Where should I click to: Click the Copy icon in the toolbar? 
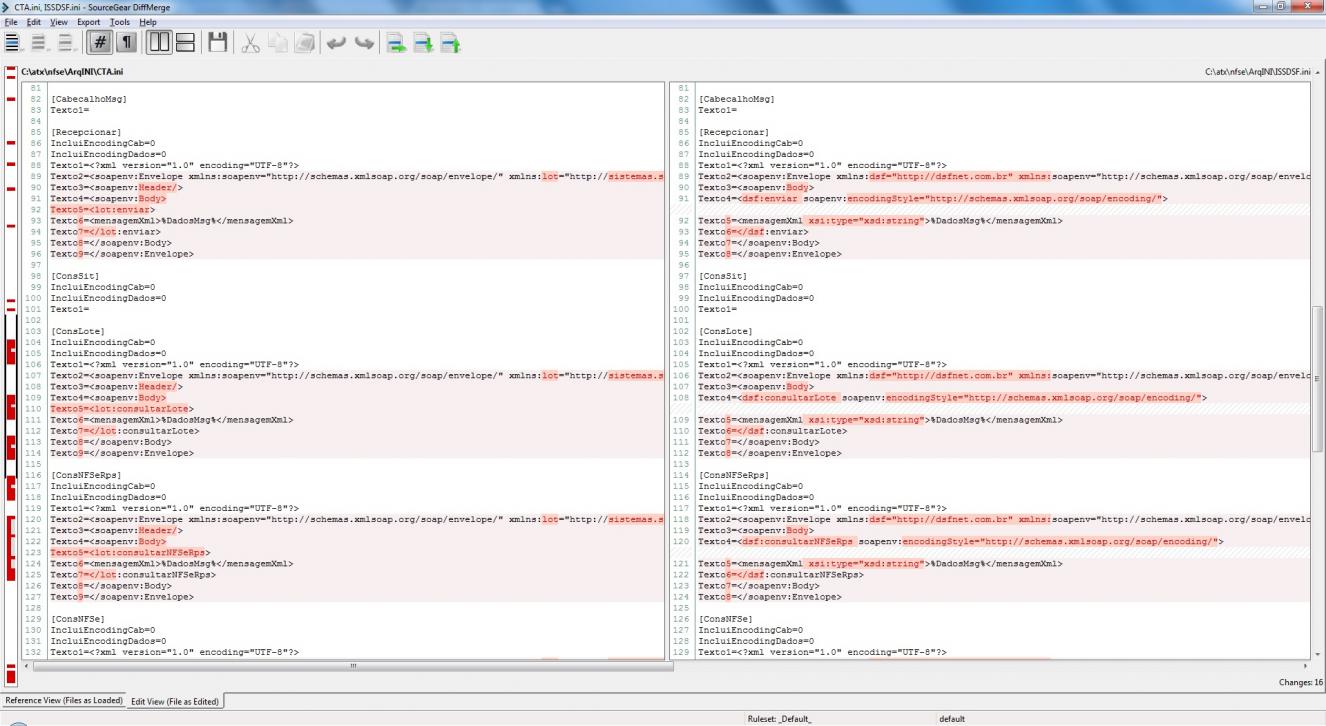(280, 42)
